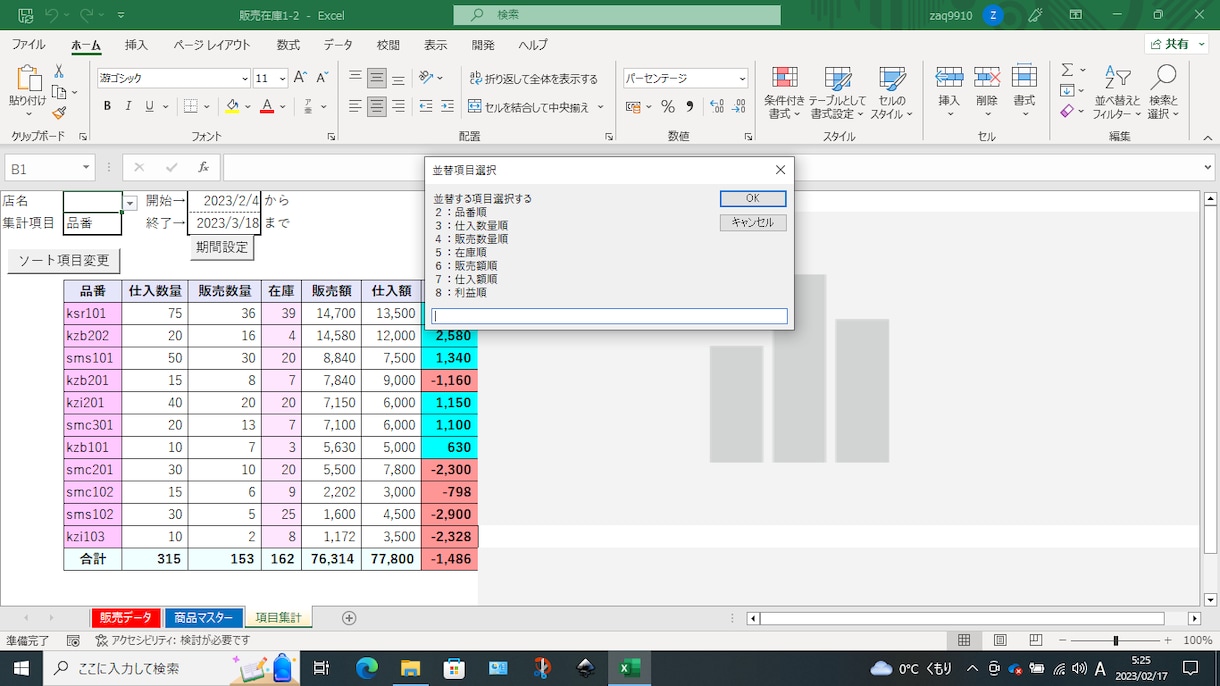Click the zoom slider in status bar
Viewport: 1220px width, 686px height.
(1115, 640)
